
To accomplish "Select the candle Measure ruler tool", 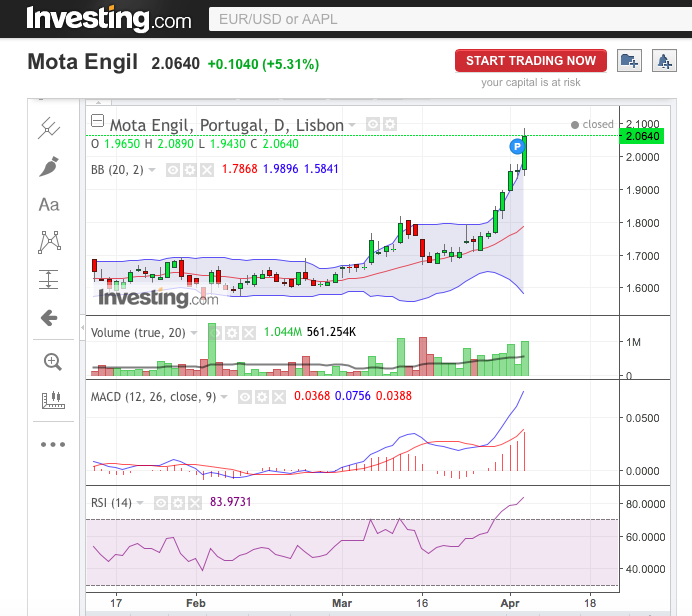I will tap(53, 400).
